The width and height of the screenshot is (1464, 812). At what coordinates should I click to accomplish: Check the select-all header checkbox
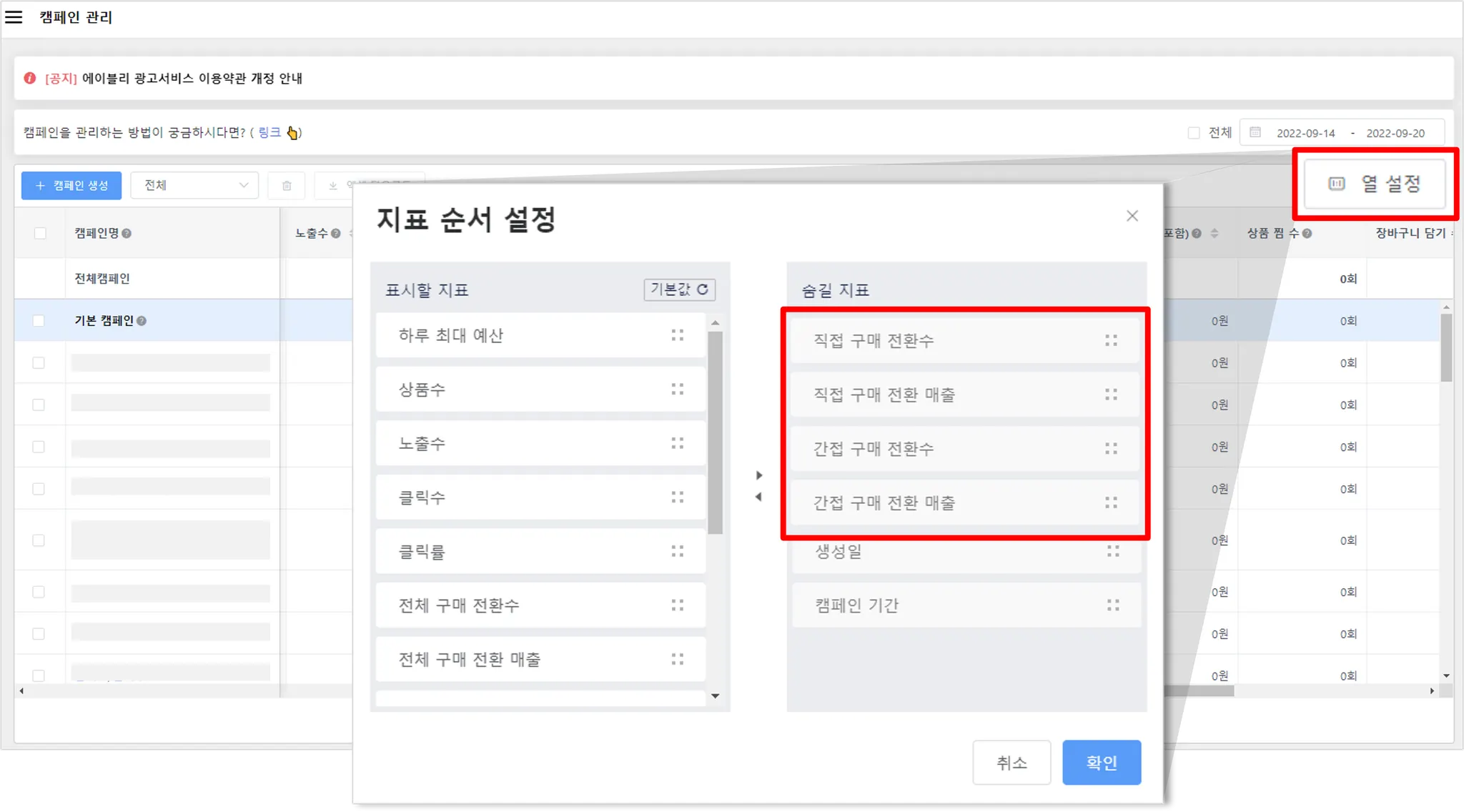pyautogui.click(x=40, y=234)
